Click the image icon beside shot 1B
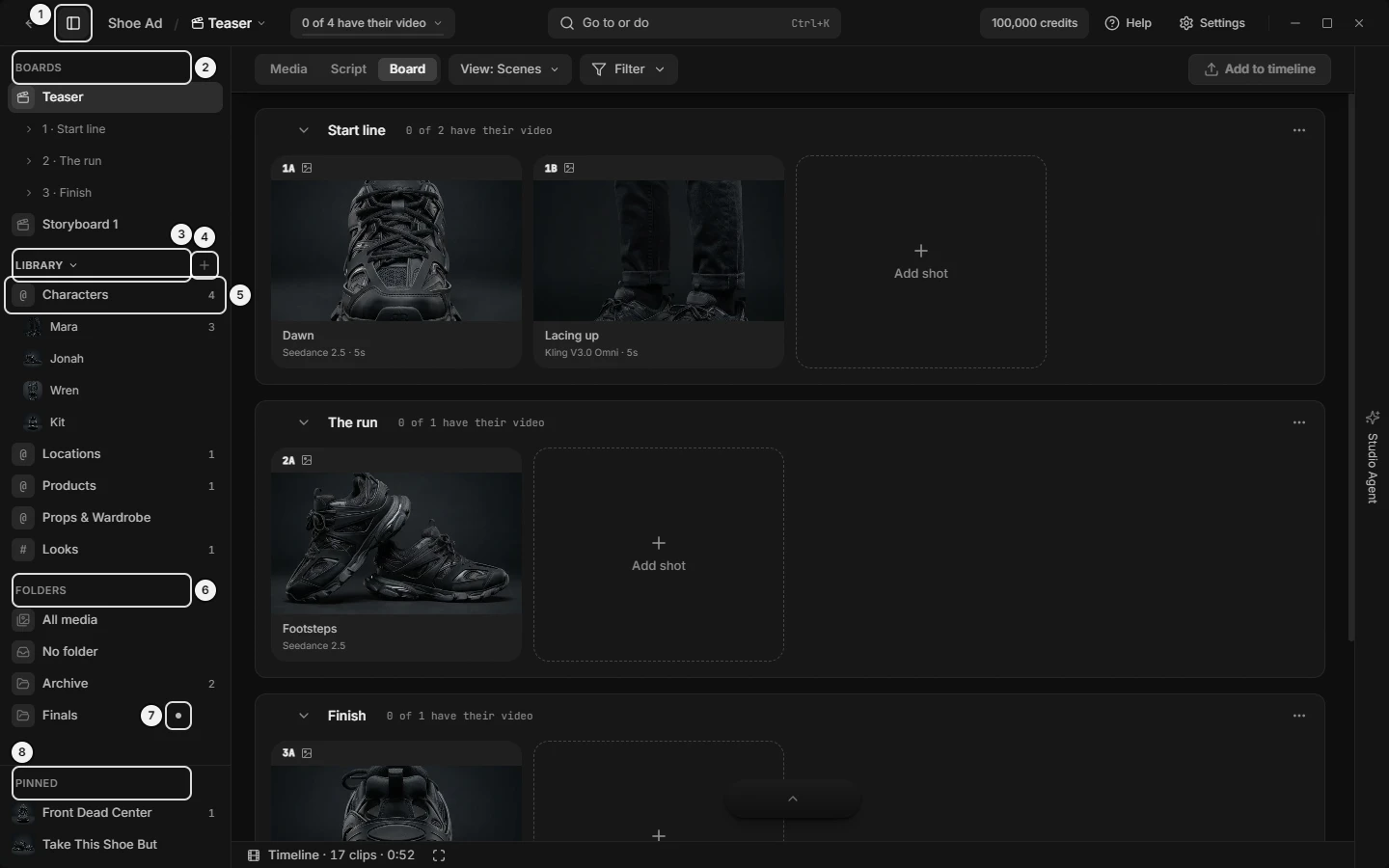Screen dimensions: 1389x868 pyautogui.click(x=569, y=168)
